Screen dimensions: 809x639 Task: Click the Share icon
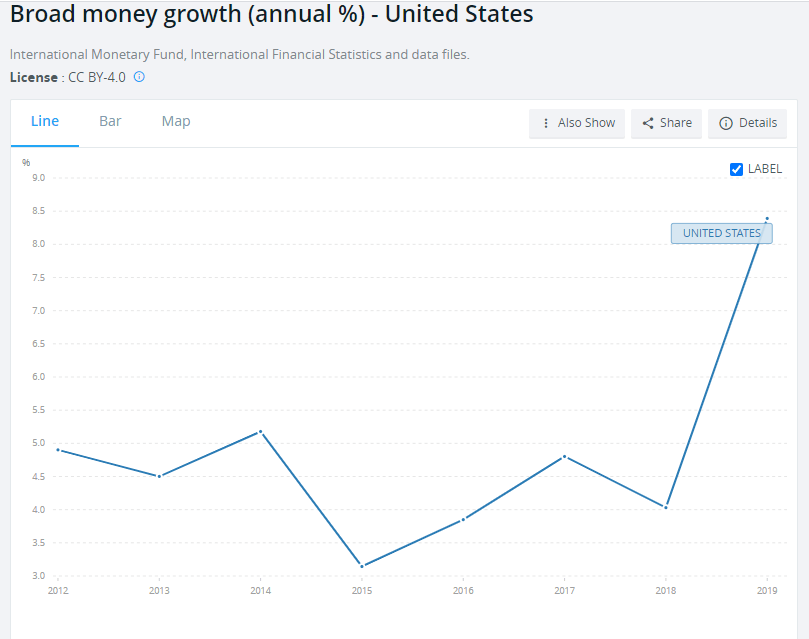pyautogui.click(x=648, y=123)
